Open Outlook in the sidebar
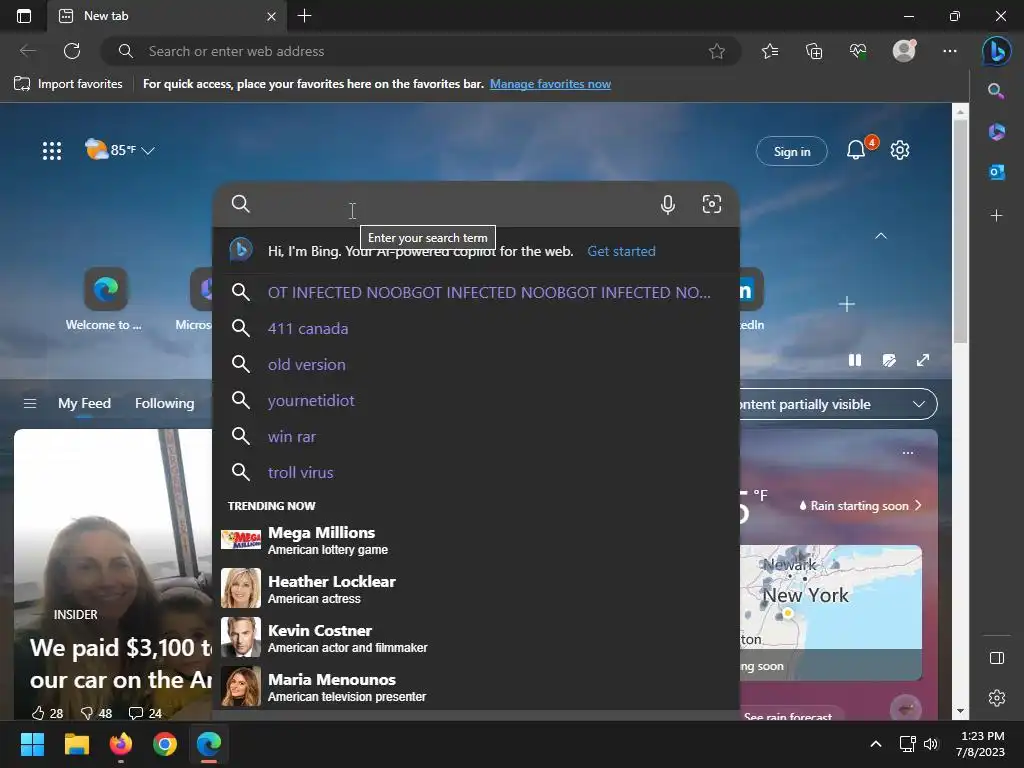Image resolution: width=1024 pixels, height=768 pixels. [x=997, y=172]
